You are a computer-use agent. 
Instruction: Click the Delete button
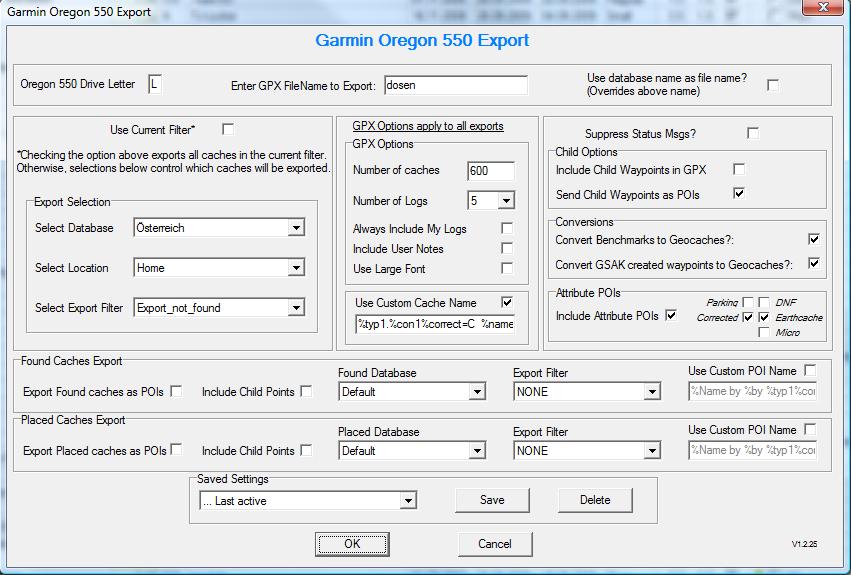595,500
